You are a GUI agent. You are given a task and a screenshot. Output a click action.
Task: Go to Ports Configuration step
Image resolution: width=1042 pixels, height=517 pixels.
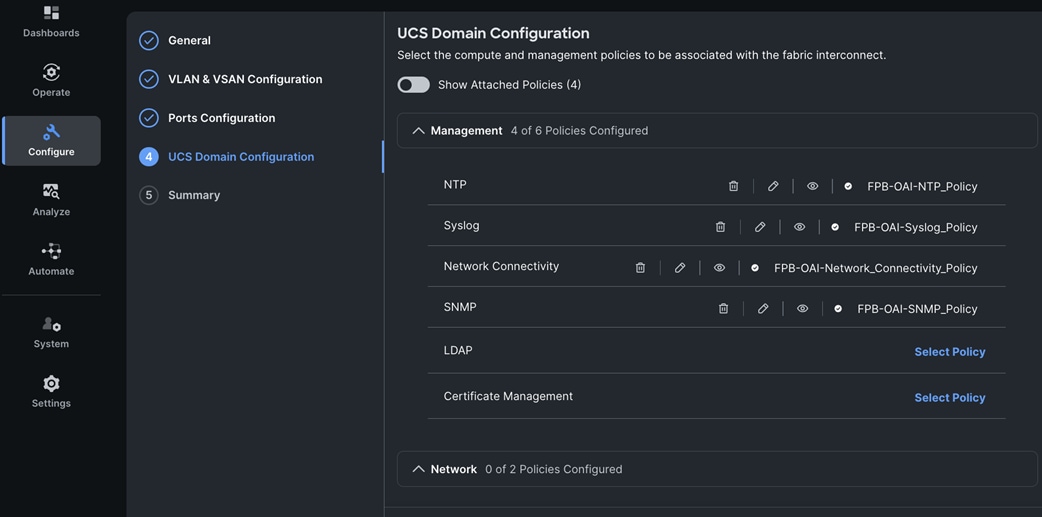click(x=221, y=118)
